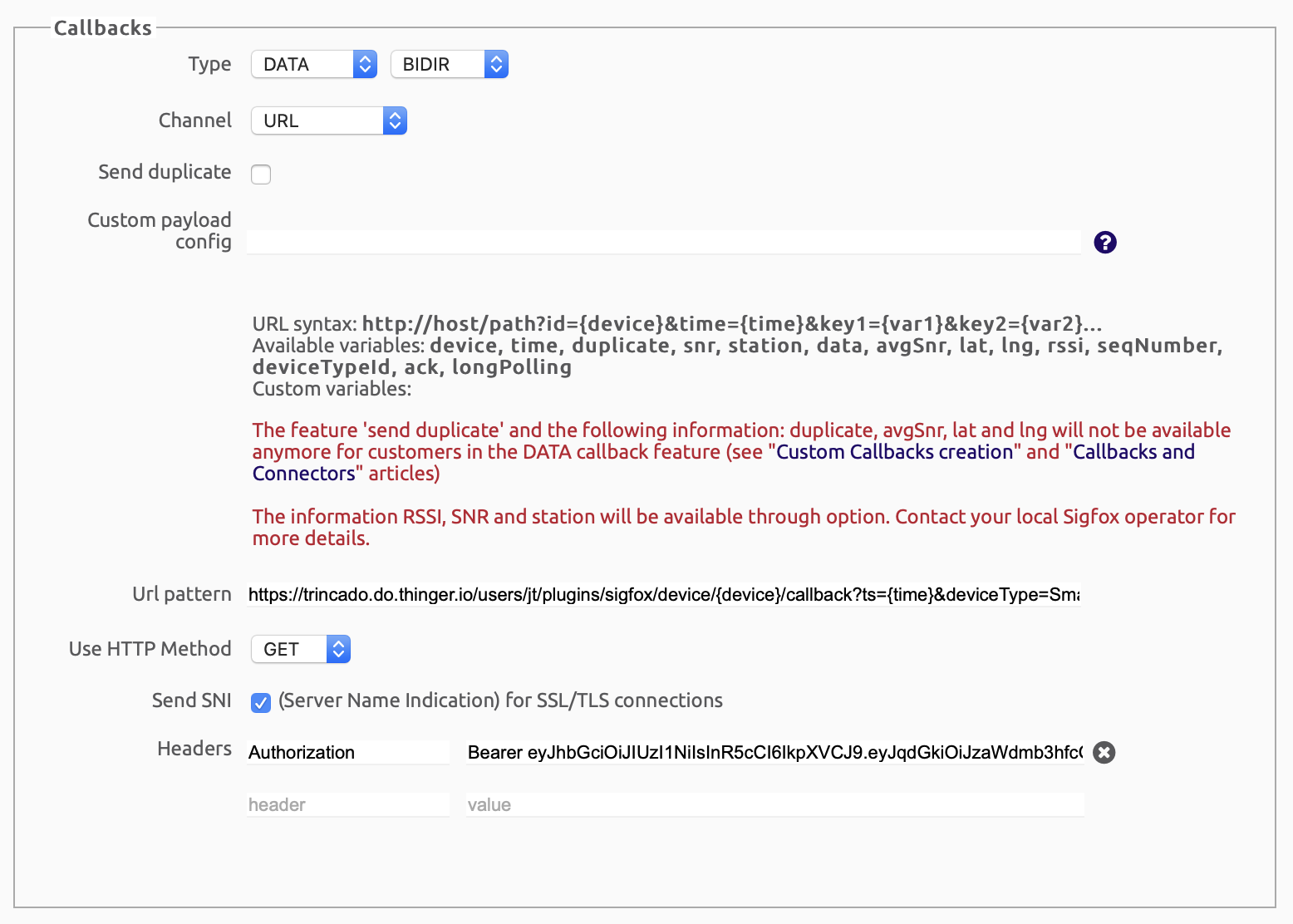1293x924 pixels.
Task: Edit the Authorization header name field
Action: click(347, 752)
